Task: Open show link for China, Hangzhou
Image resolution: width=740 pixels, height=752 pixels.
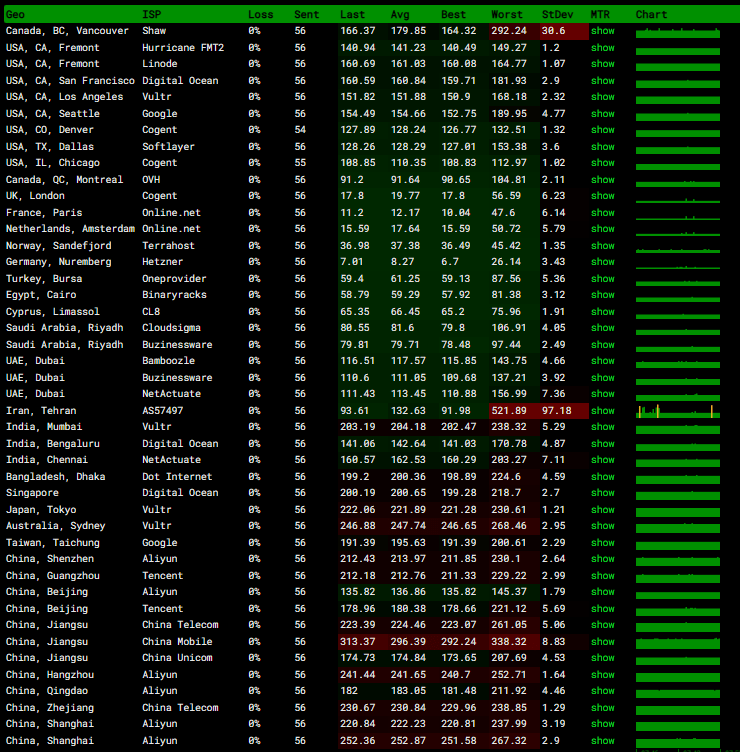Action: pos(602,675)
